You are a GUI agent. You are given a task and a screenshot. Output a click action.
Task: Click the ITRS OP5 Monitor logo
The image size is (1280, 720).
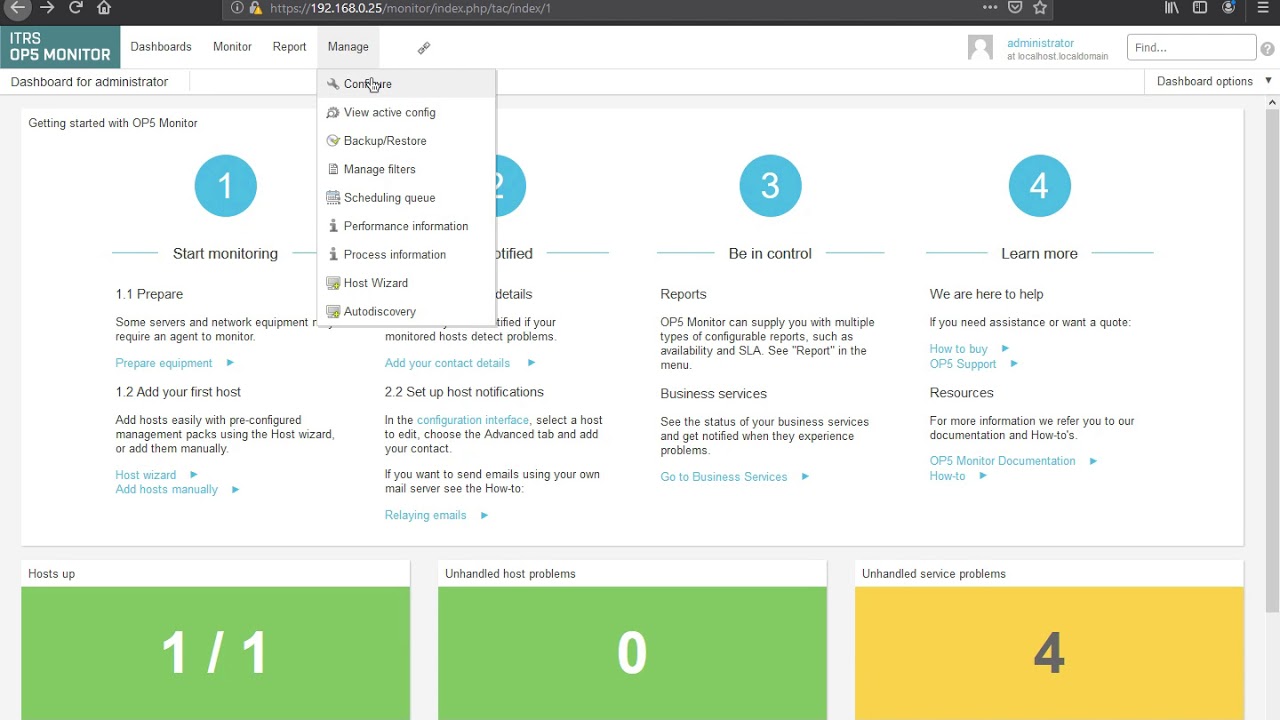(60, 47)
